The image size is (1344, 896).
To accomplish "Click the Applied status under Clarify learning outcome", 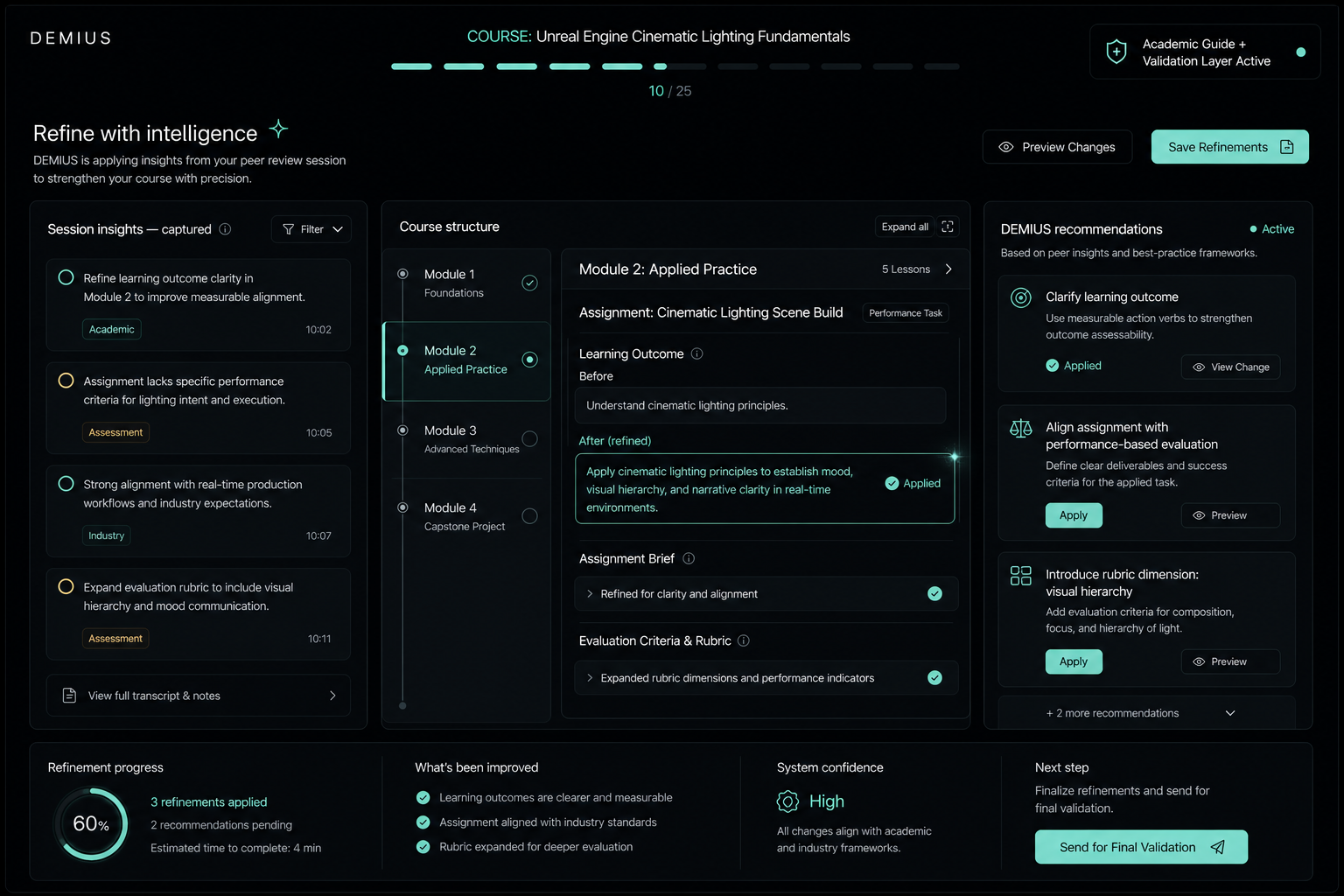I will pyautogui.click(x=1074, y=366).
